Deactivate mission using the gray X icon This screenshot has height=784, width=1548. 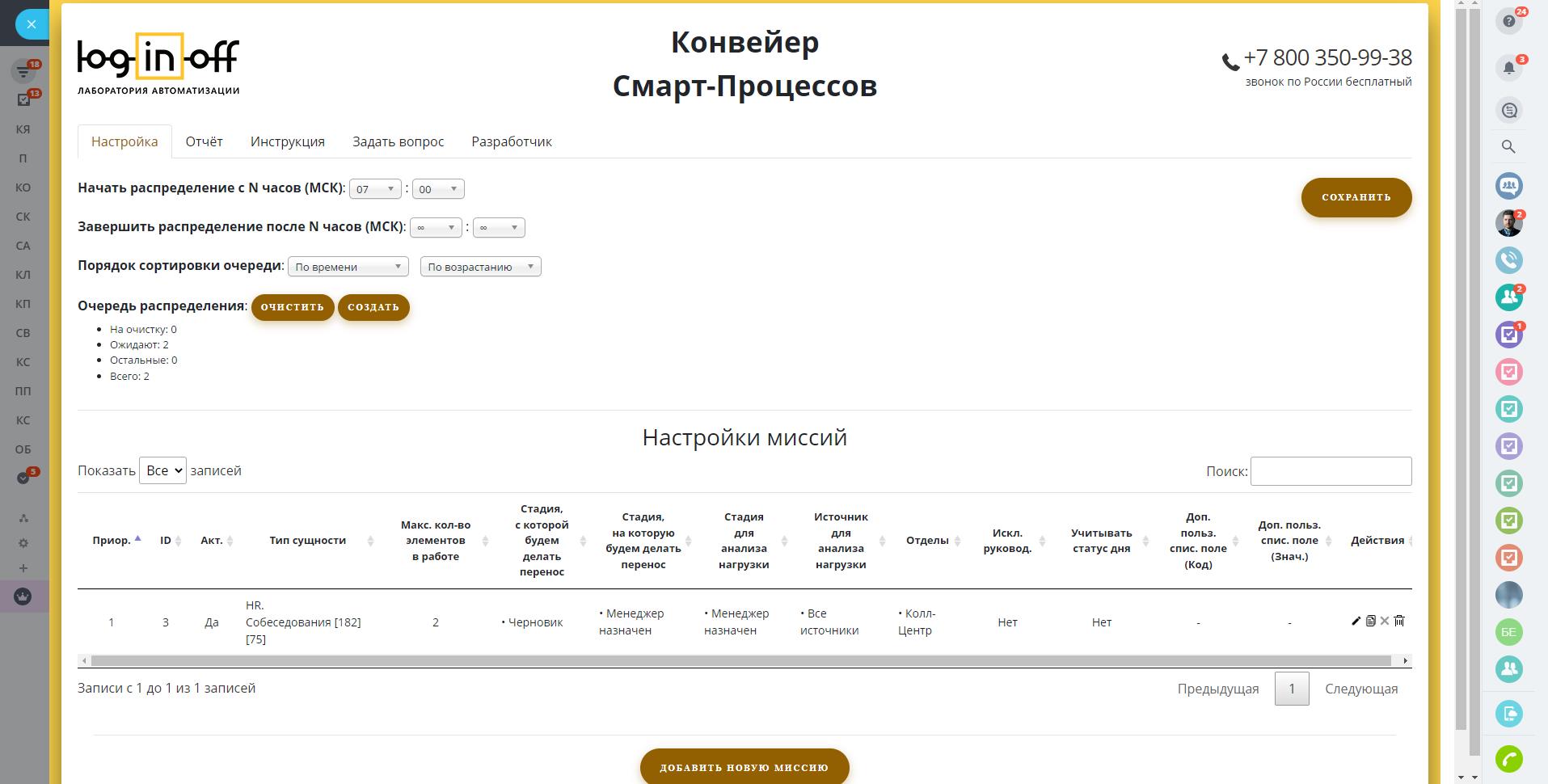[1385, 621]
